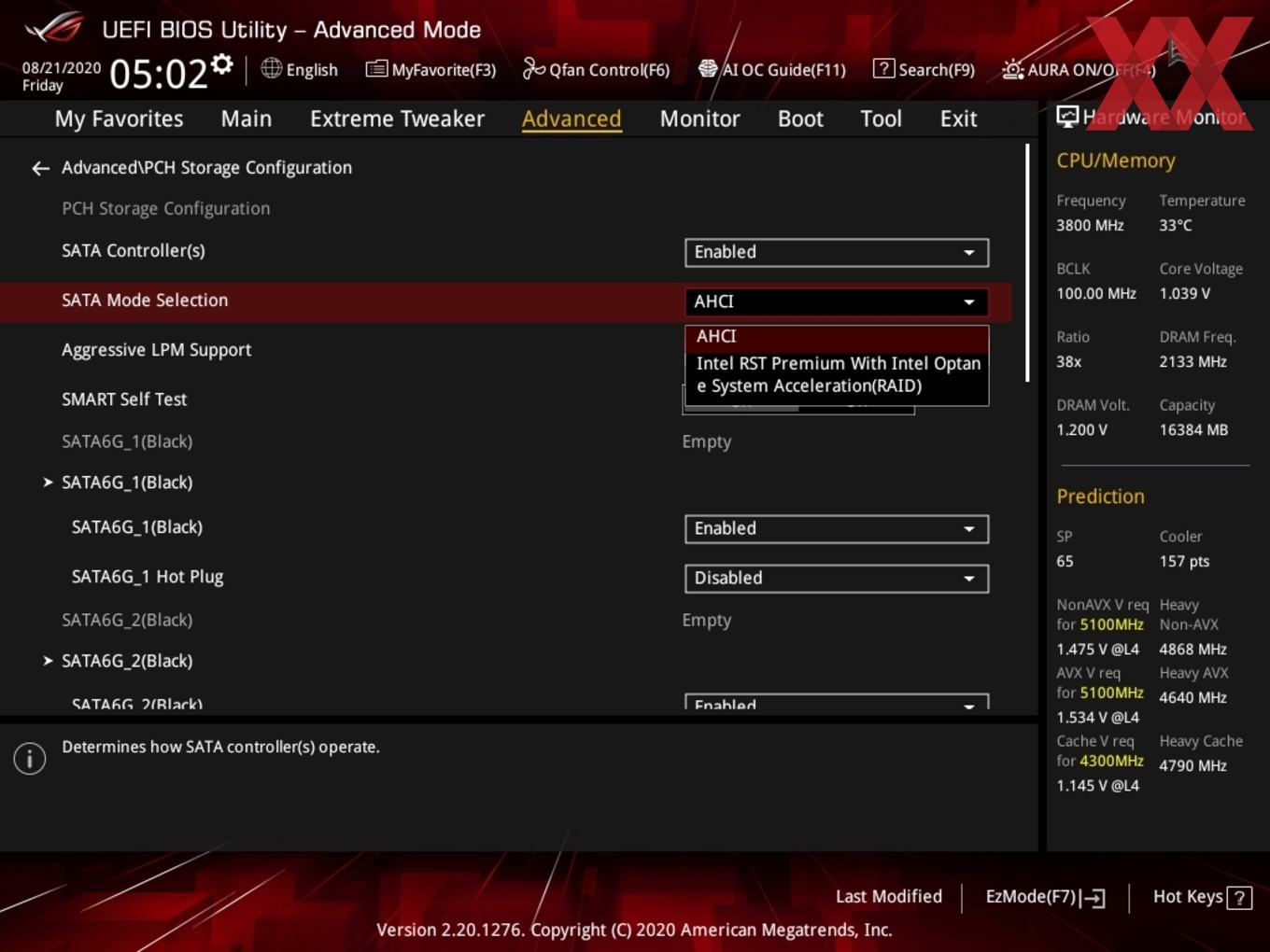Click SATA Controller(s) label
Screen dimensions: 1270x952
pyautogui.click(x=134, y=250)
